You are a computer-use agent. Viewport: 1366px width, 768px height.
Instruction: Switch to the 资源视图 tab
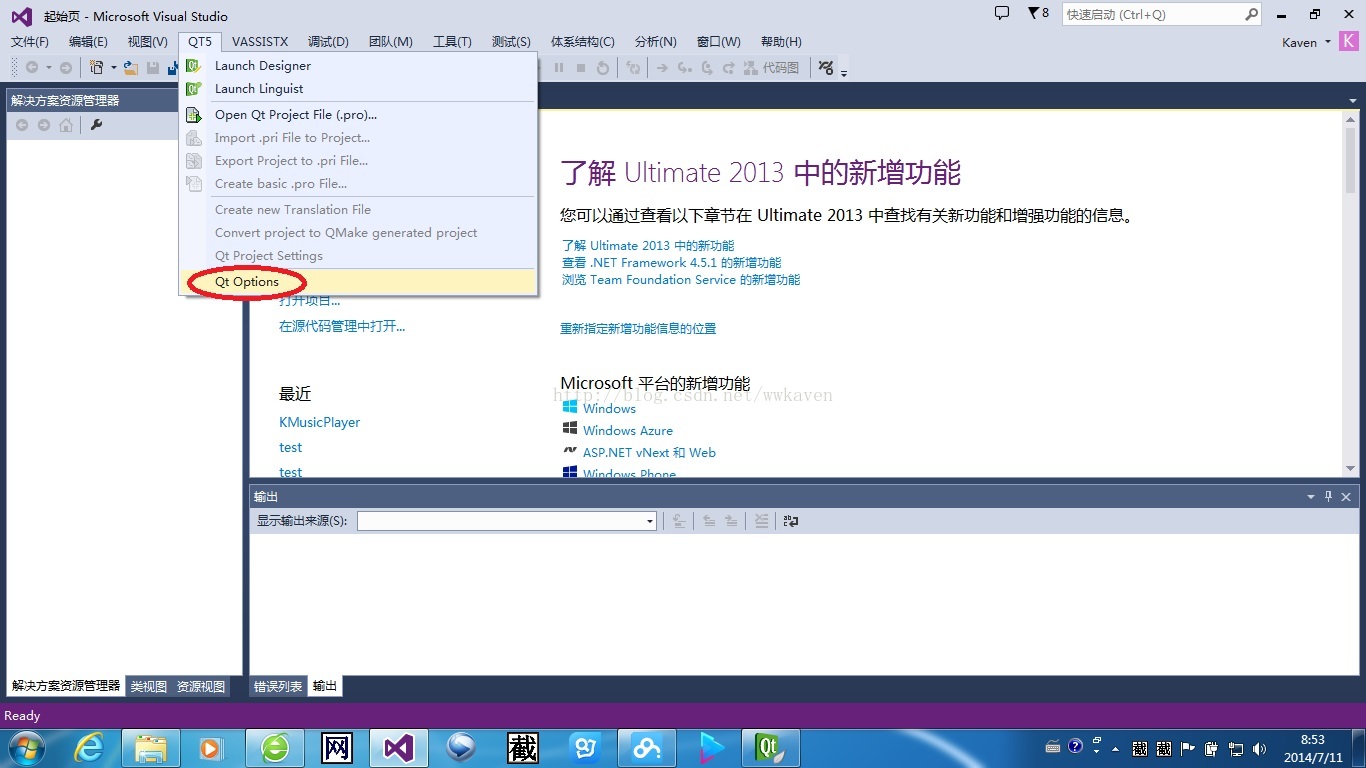[x=201, y=686]
